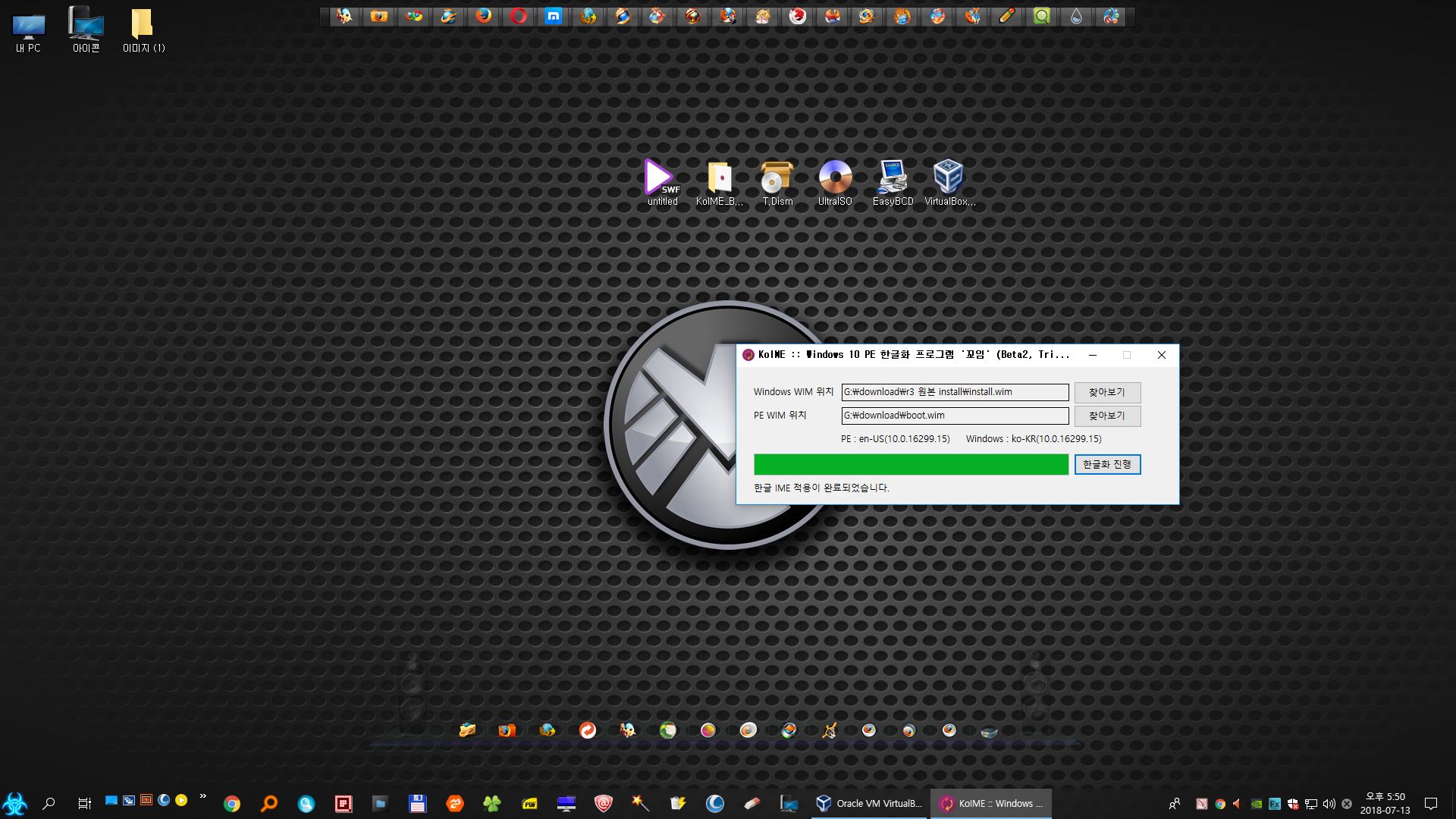Focus the PE WIM path field
The image size is (1456, 819).
coord(955,416)
